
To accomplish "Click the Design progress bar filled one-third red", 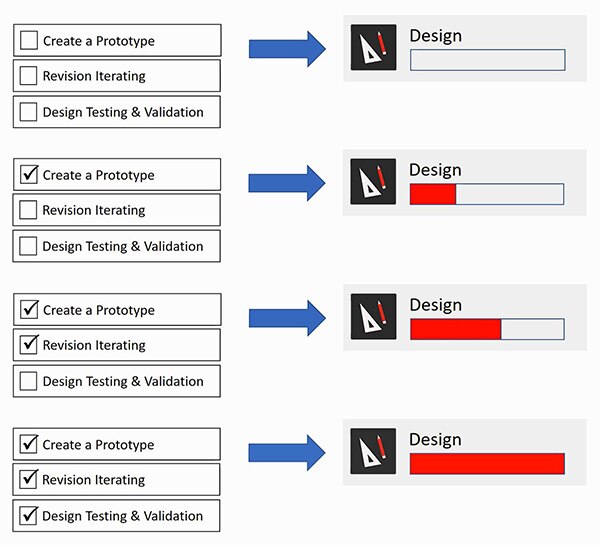I will pyautogui.click(x=487, y=194).
